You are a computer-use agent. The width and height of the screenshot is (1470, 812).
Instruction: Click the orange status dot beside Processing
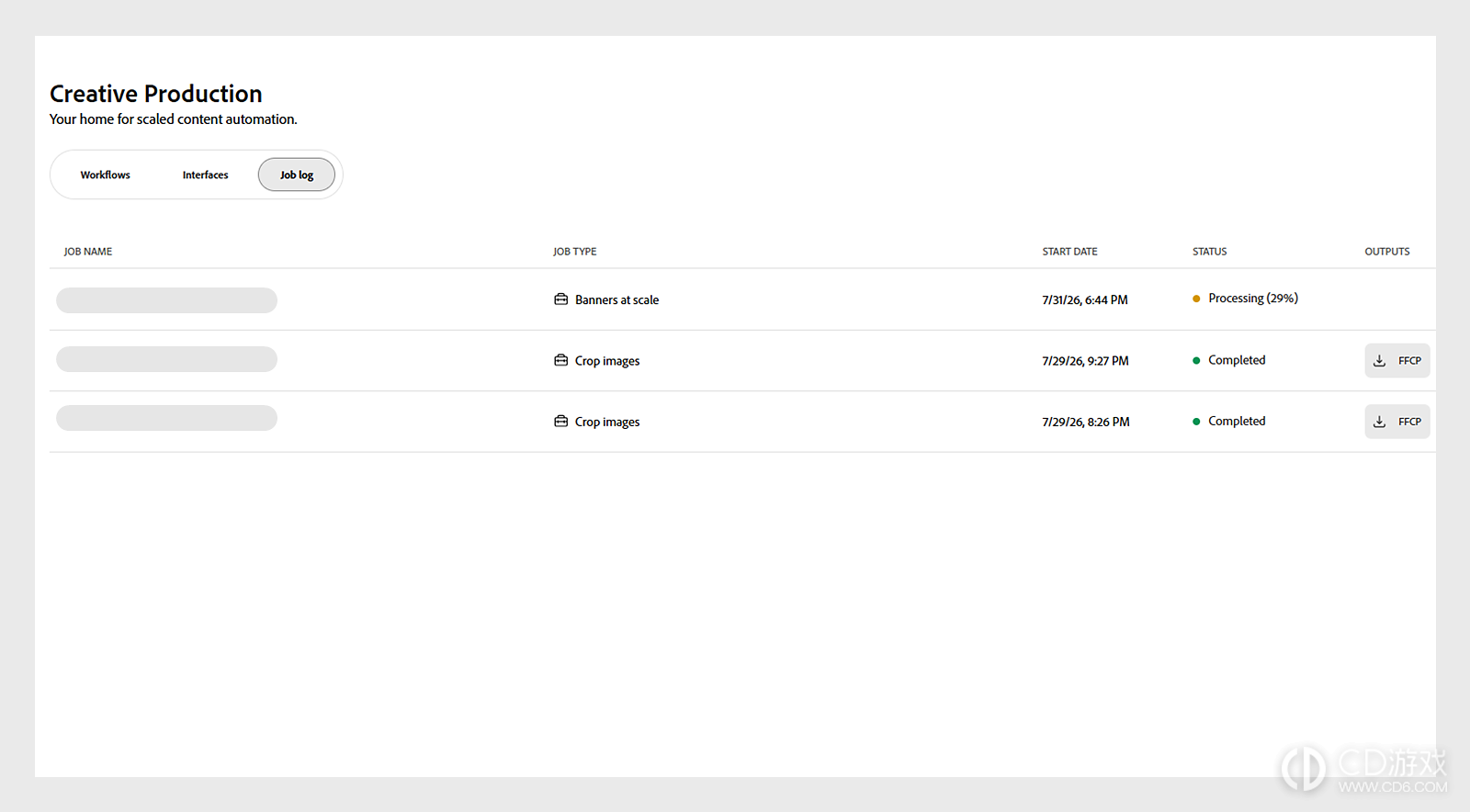(1196, 299)
